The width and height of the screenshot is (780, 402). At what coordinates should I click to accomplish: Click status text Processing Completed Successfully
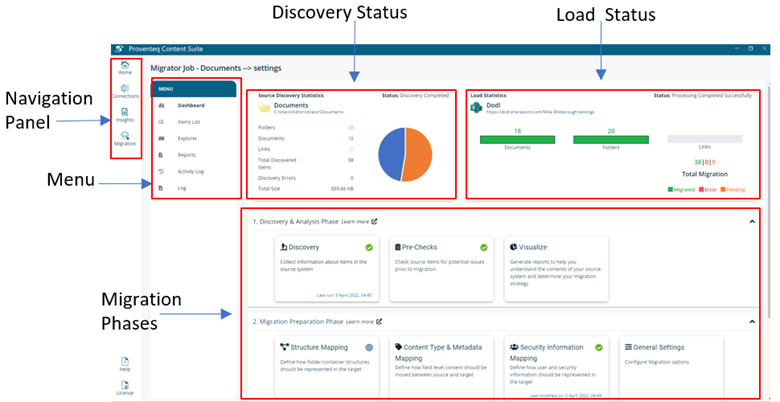tap(712, 95)
